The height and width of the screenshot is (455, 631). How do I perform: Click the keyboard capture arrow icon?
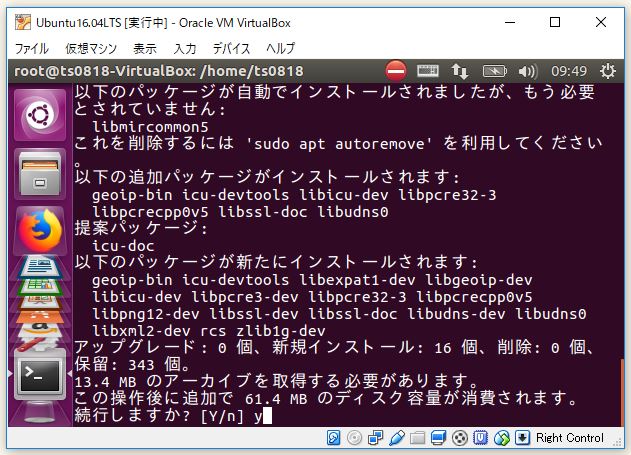[x=522, y=438]
